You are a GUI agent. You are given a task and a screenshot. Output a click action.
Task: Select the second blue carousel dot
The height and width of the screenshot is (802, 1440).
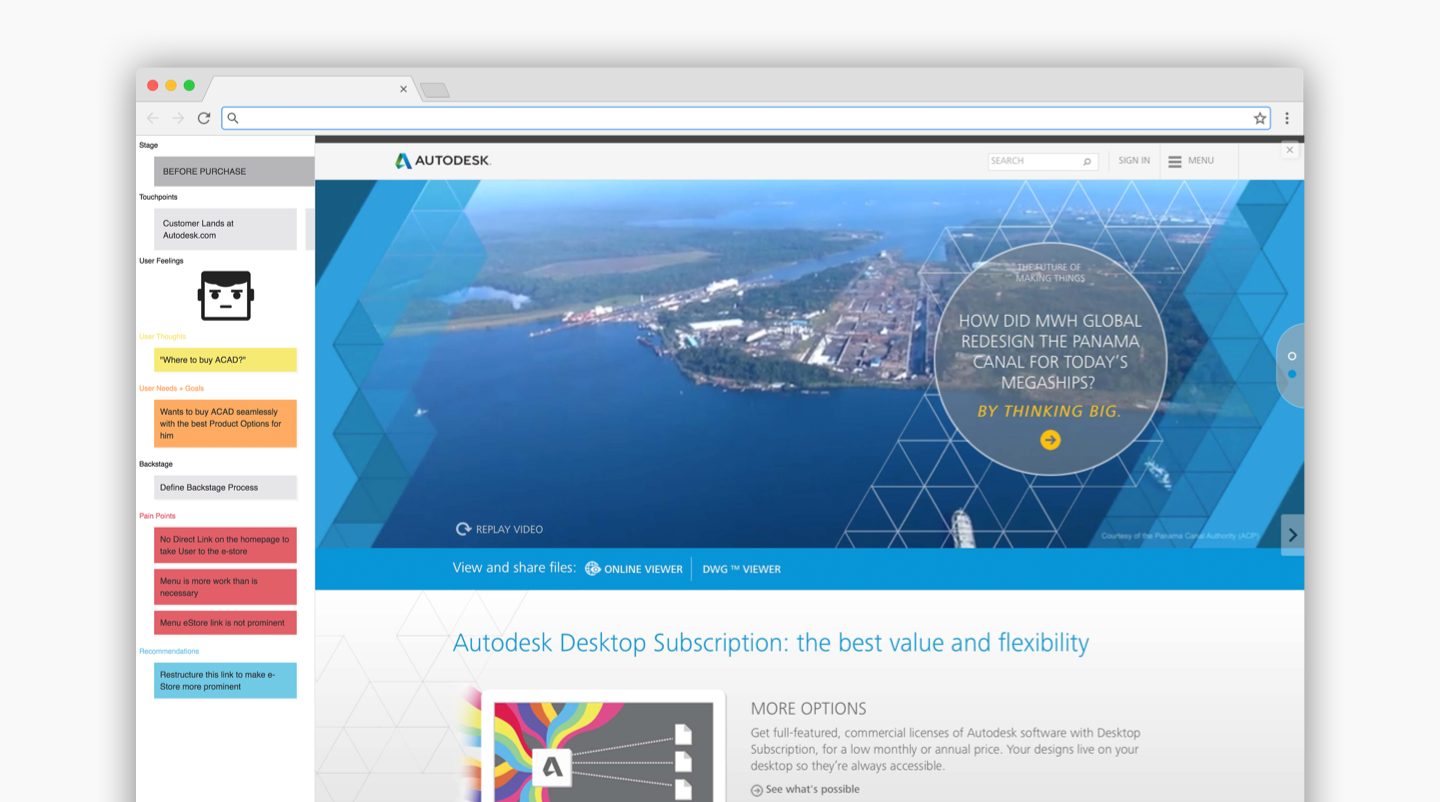click(1292, 374)
